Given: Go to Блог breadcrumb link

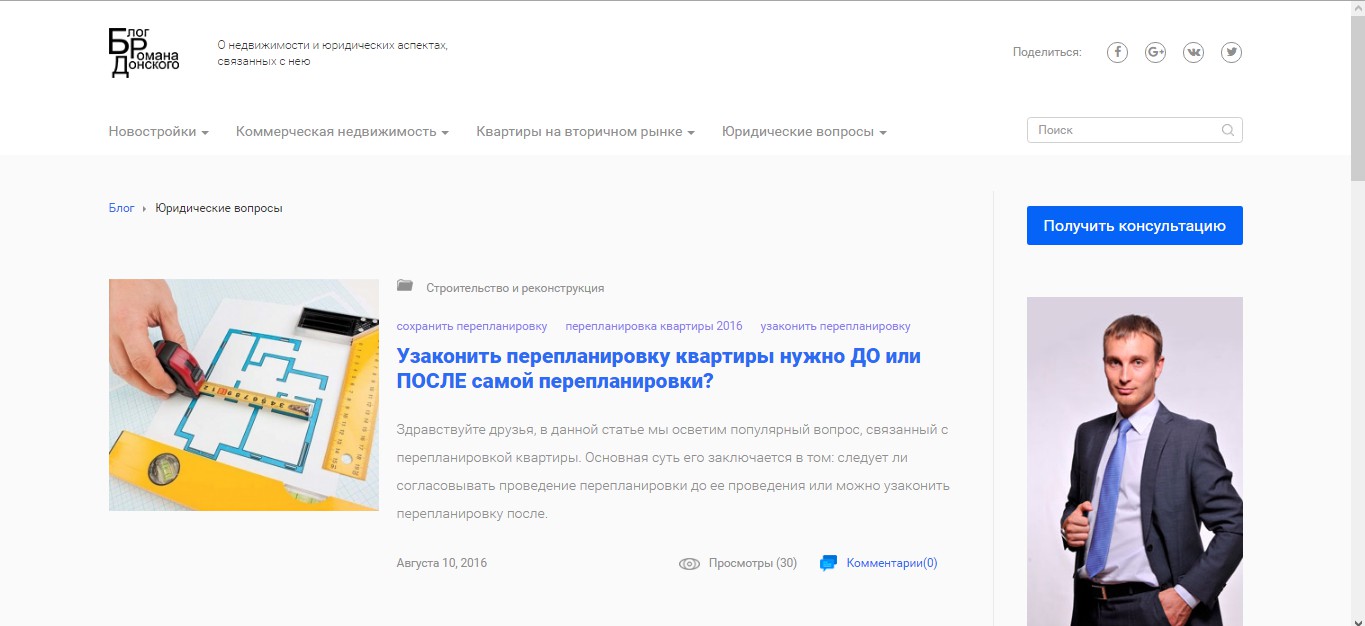Looking at the screenshot, I should [121, 208].
